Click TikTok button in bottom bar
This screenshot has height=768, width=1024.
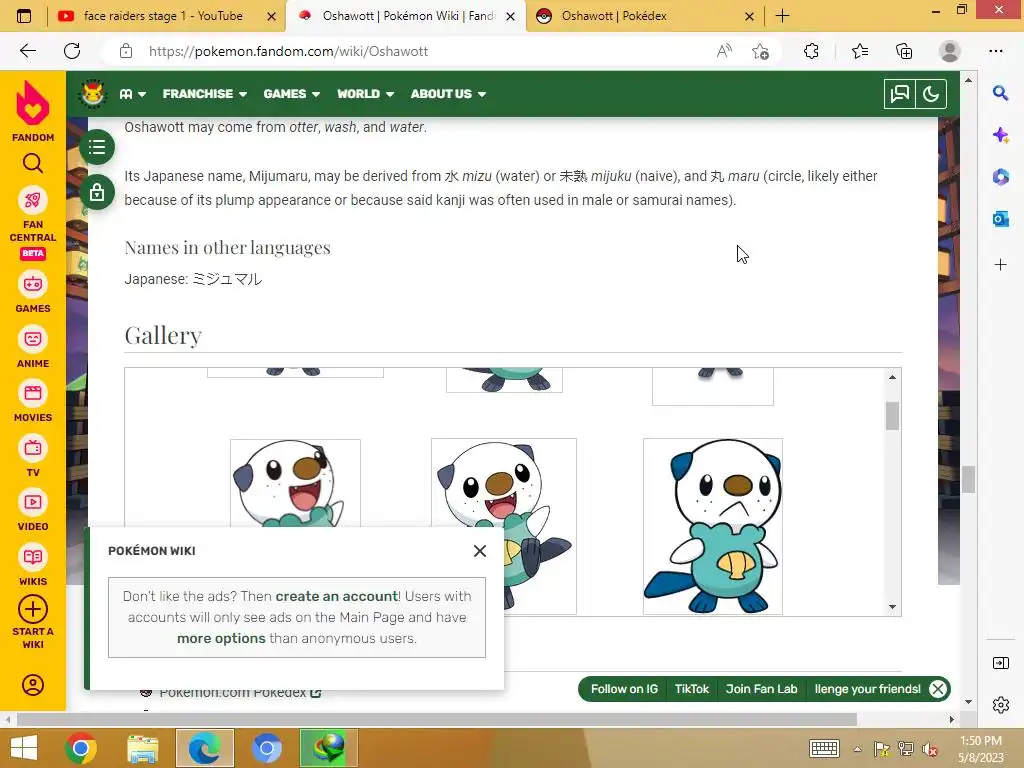pyautogui.click(x=692, y=689)
